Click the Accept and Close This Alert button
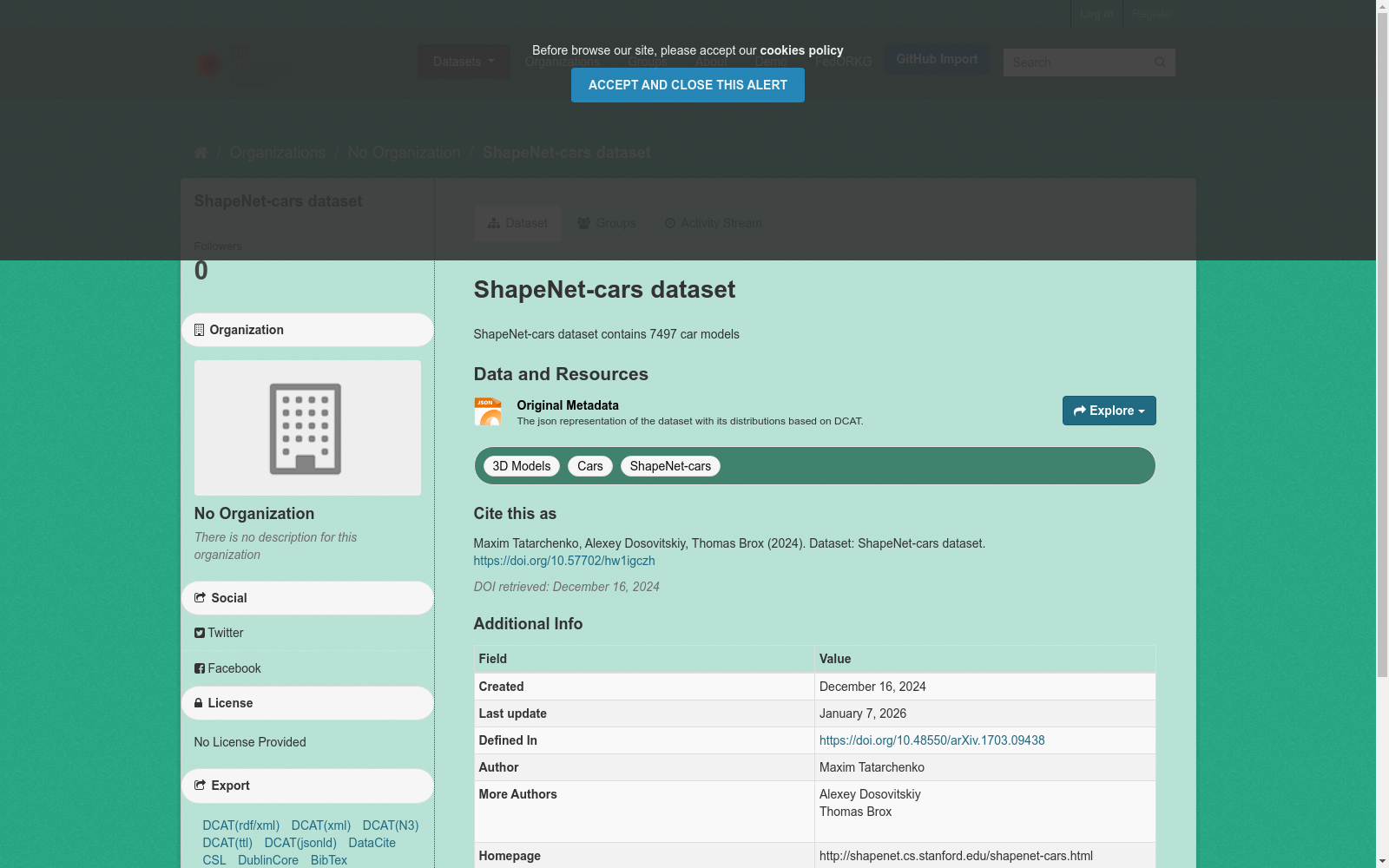 (x=688, y=85)
